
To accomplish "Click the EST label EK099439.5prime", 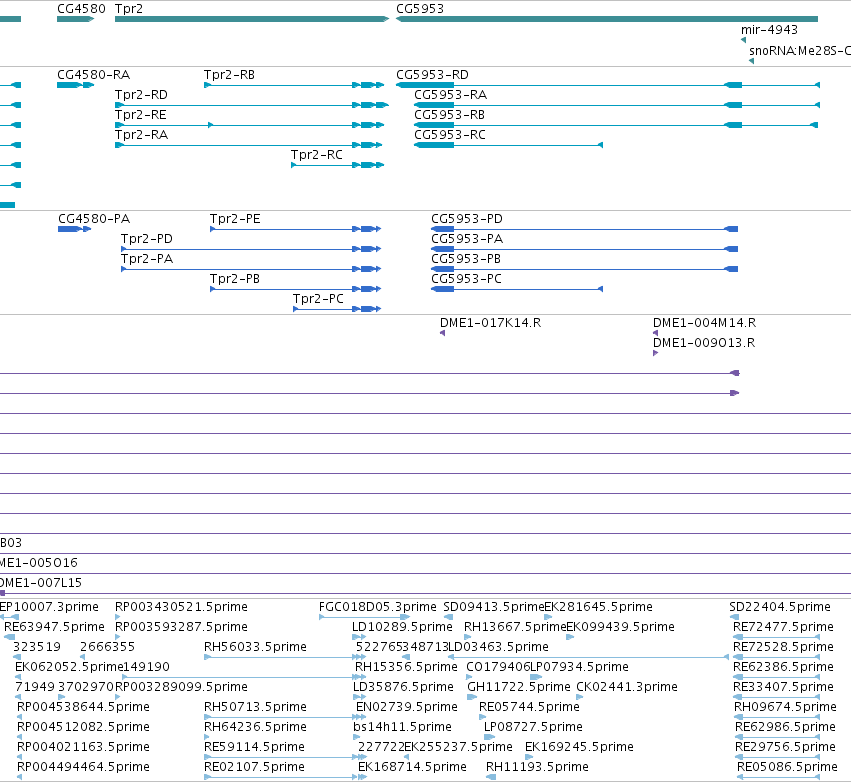I will click(620, 627).
